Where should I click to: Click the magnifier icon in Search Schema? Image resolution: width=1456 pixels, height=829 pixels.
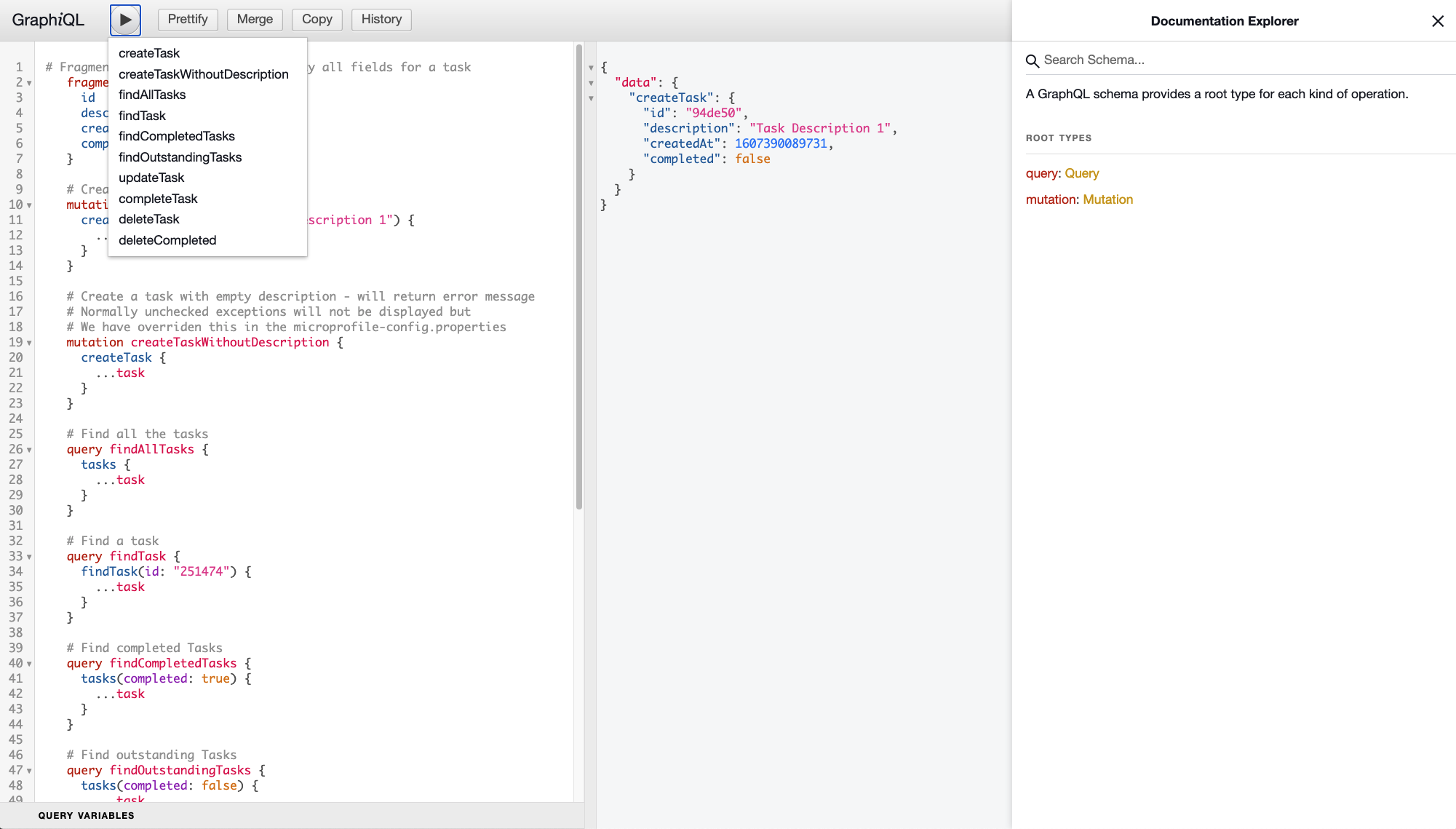(1033, 60)
